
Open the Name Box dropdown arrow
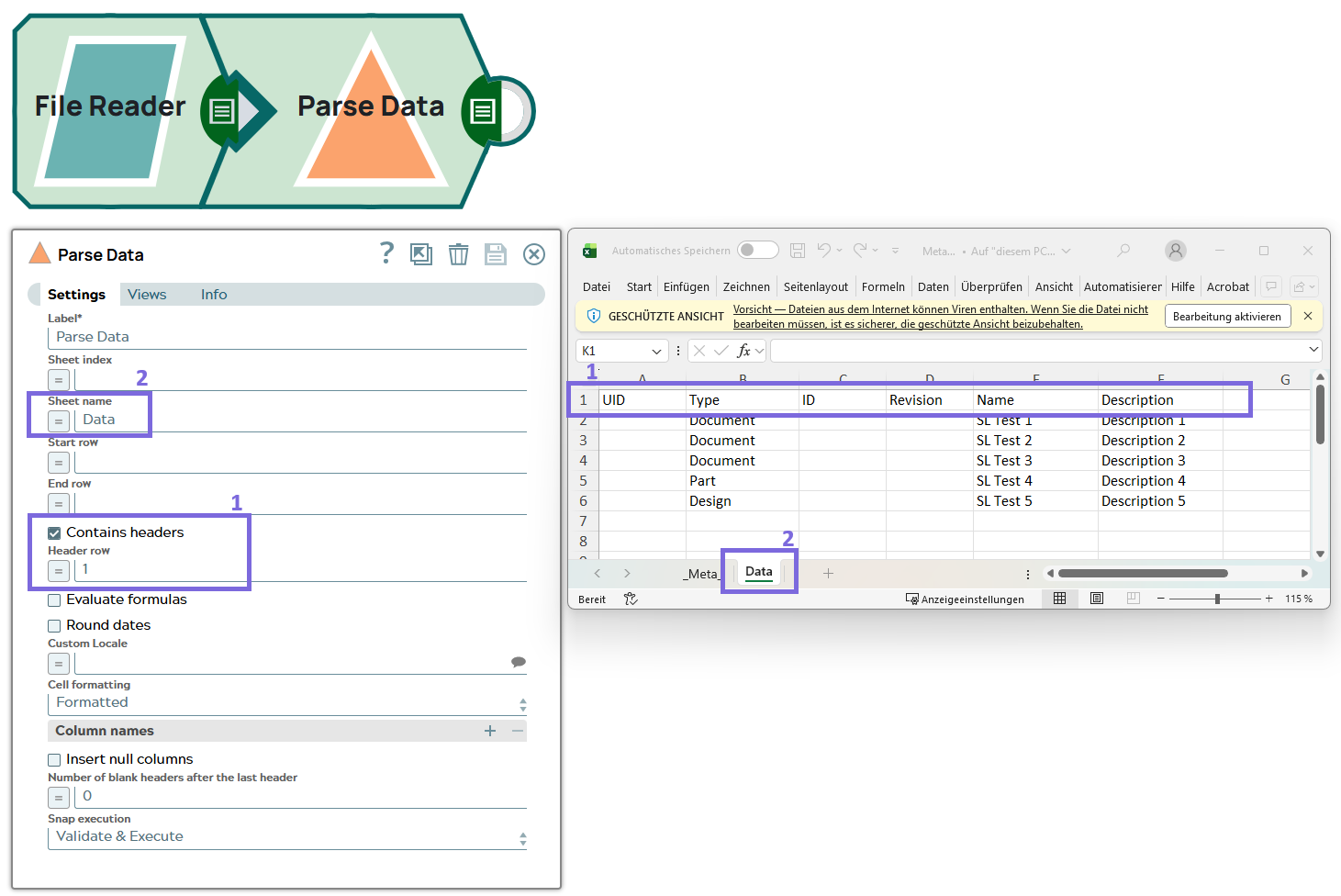656,351
